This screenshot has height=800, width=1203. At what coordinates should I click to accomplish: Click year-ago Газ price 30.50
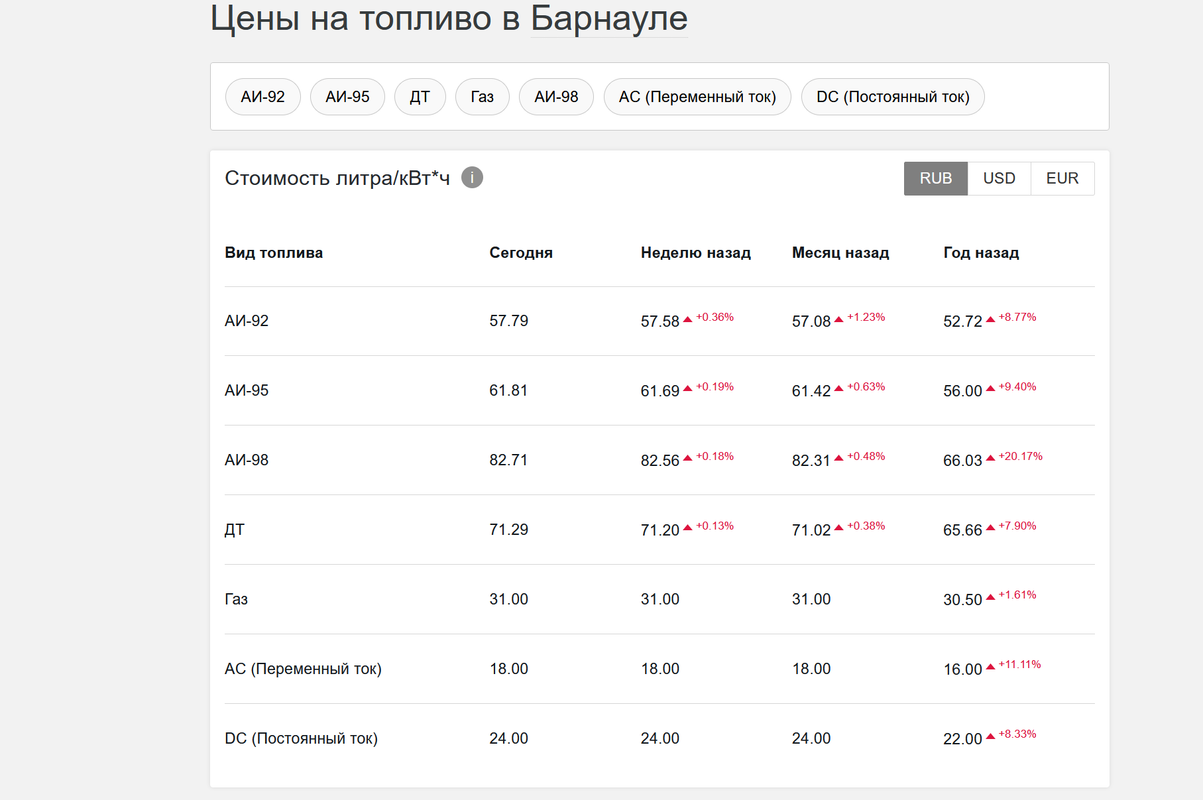(963, 600)
